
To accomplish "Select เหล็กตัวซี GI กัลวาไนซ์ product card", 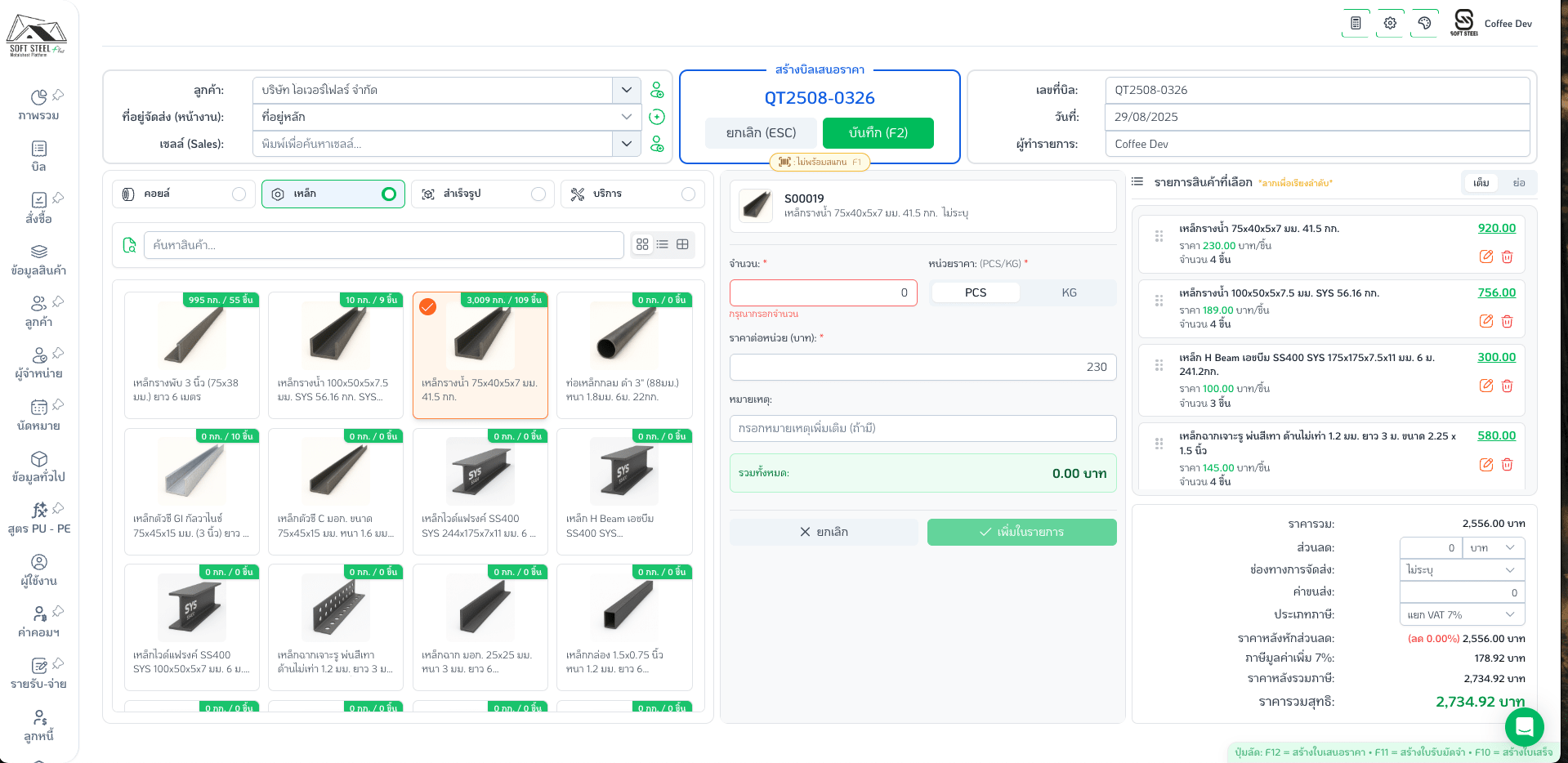I will coord(192,492).
